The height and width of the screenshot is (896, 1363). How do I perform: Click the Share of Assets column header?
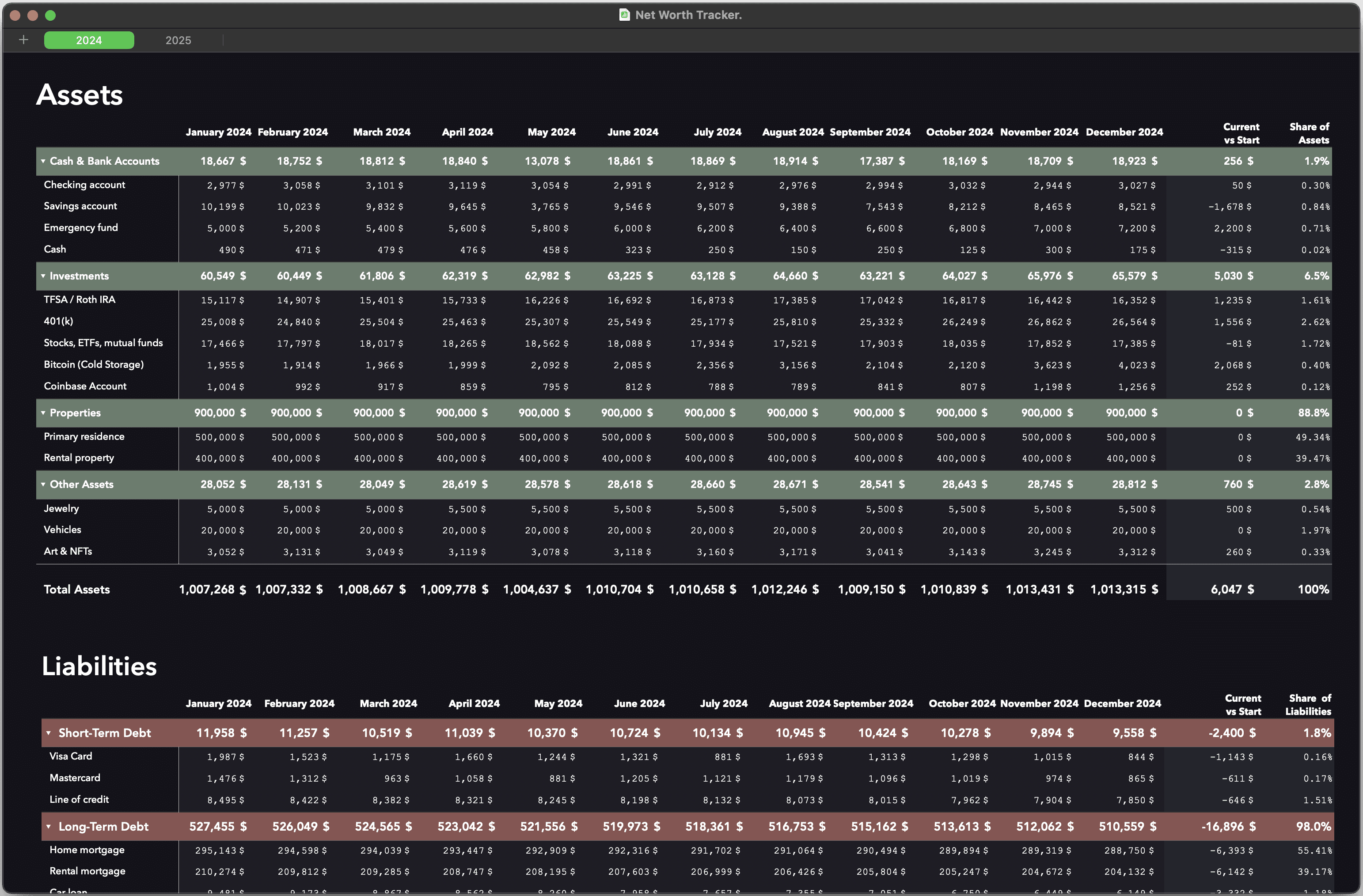1309,133
